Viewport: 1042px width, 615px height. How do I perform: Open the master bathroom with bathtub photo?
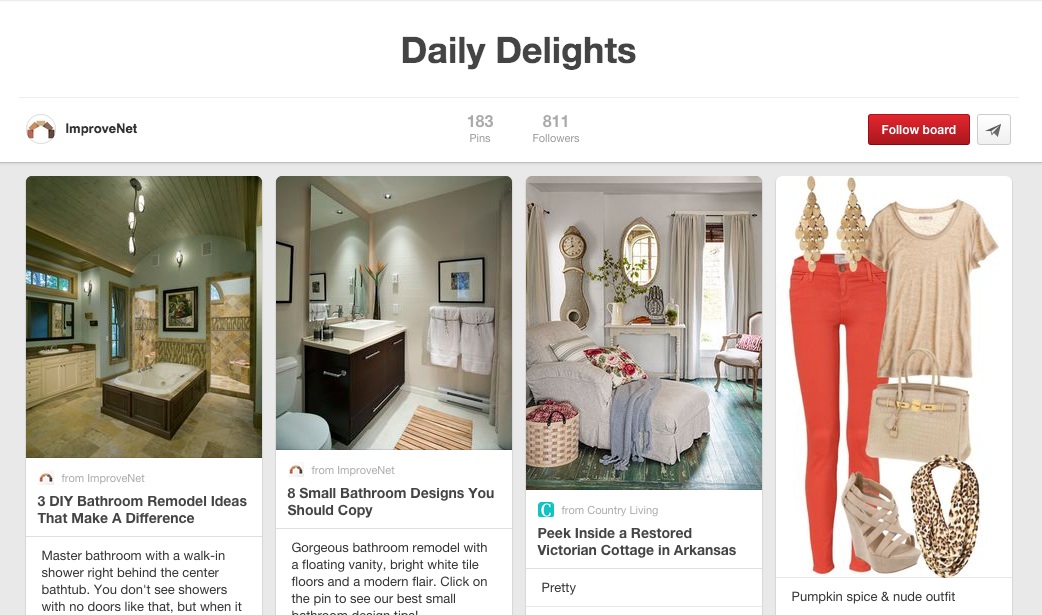click(144, 316)
